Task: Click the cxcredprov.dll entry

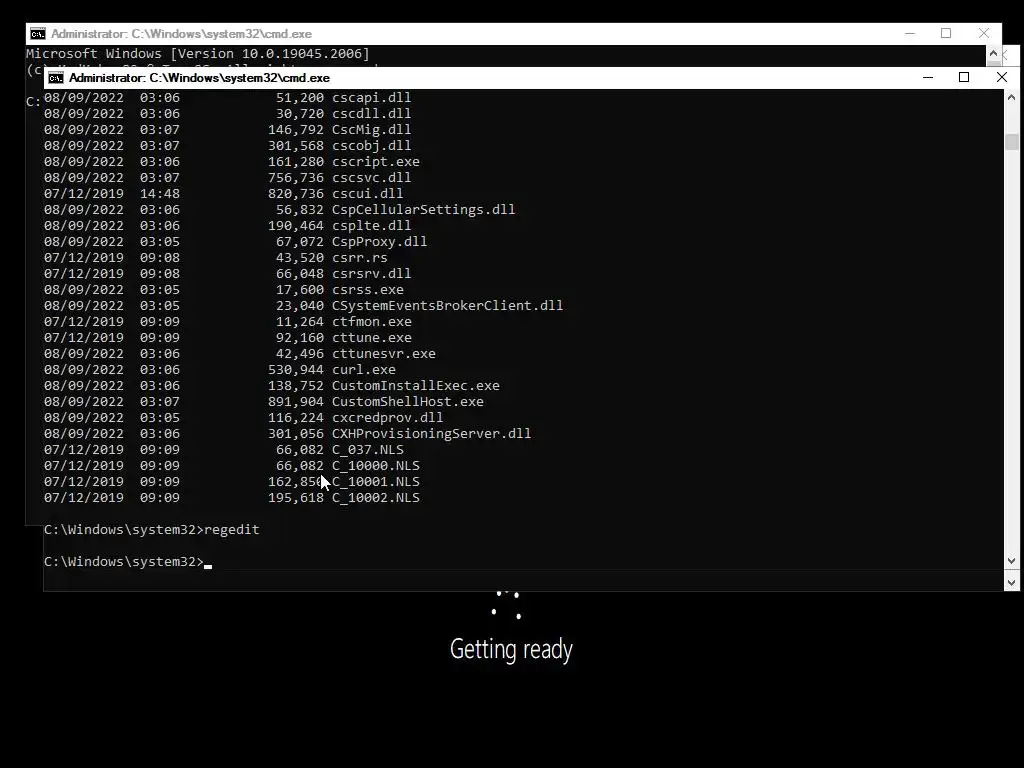Action: [x=244, y=417]
